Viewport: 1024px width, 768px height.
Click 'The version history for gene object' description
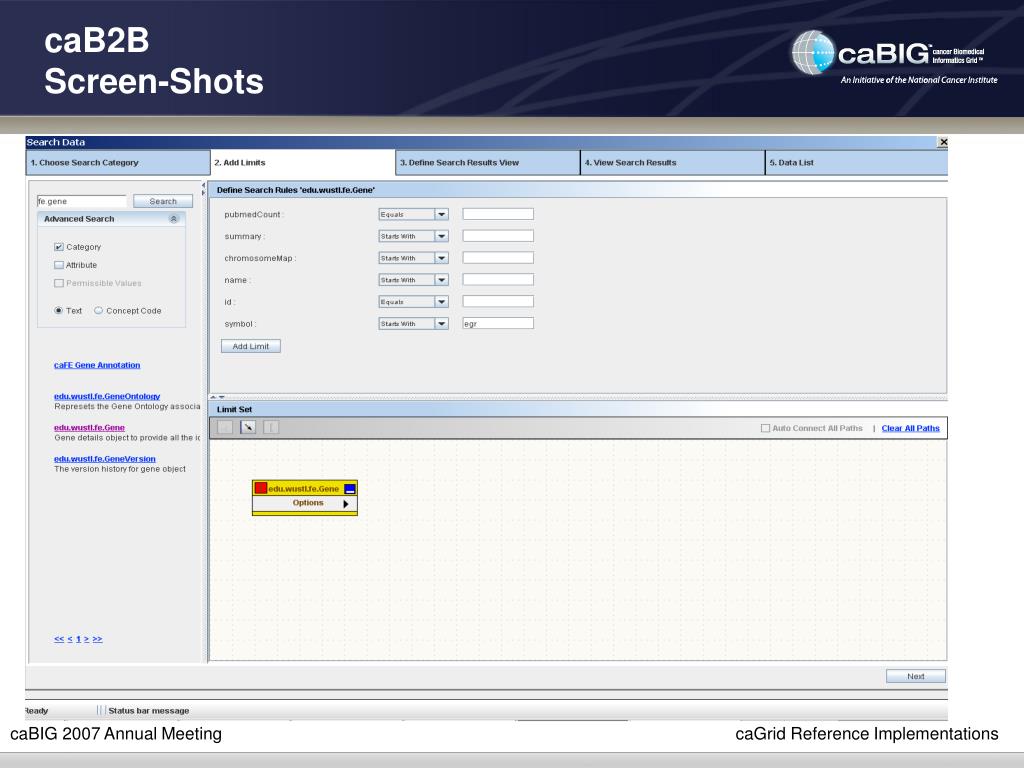coord(120,469)
